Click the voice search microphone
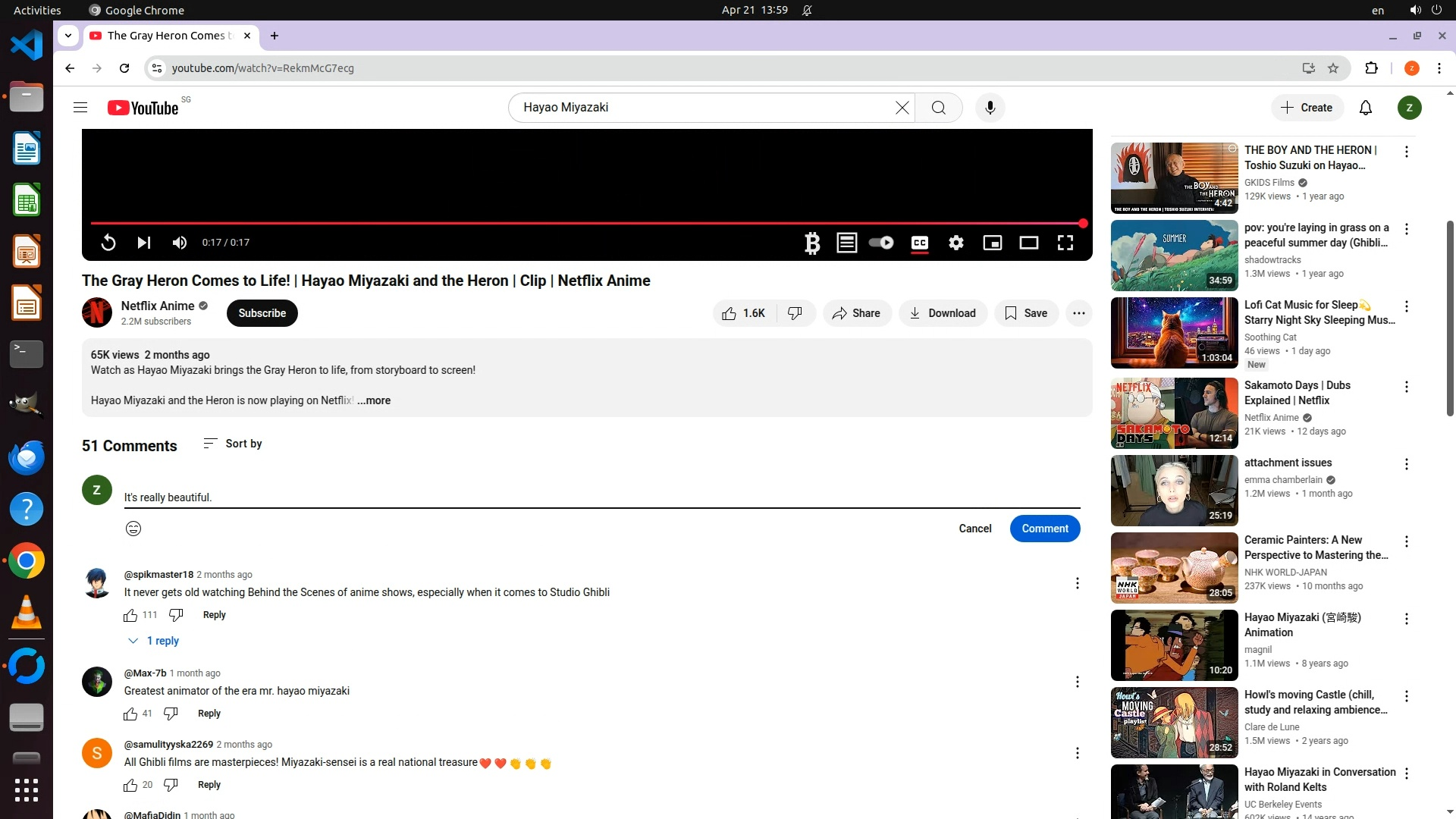The image size is (1456, 819). (x=990, y=108)
